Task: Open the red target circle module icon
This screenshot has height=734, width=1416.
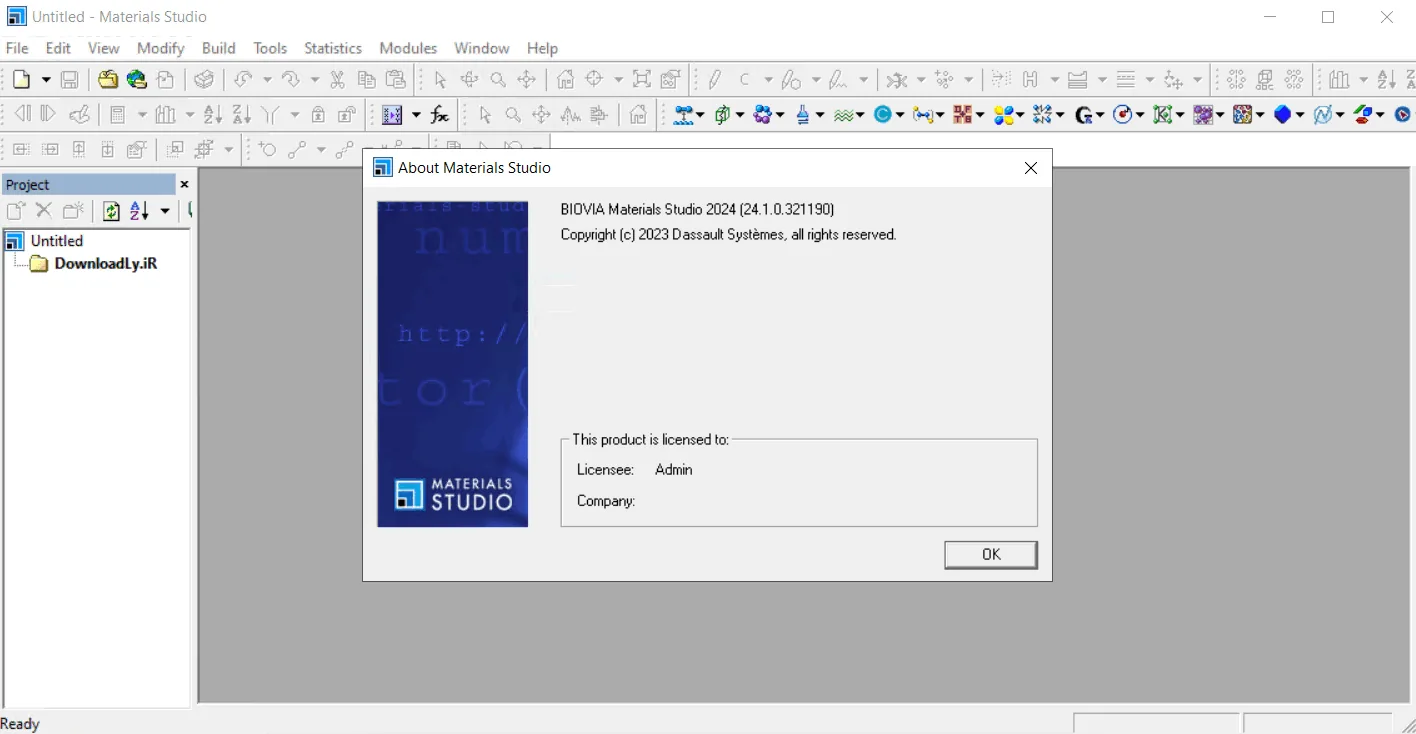Action: (x=1124, y=115)
